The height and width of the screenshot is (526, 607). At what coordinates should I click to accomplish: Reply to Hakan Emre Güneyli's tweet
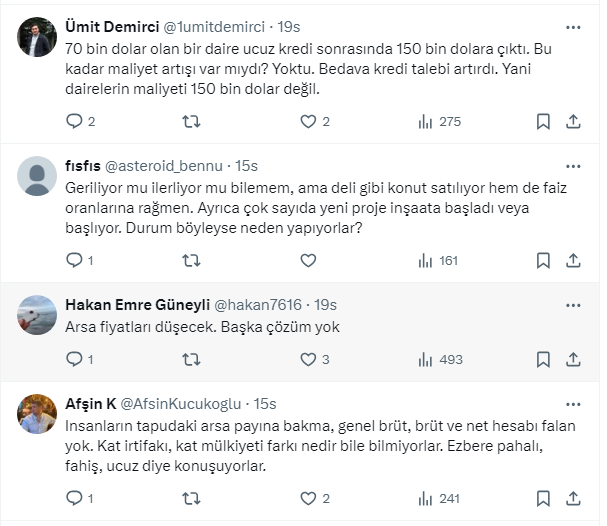74,359
